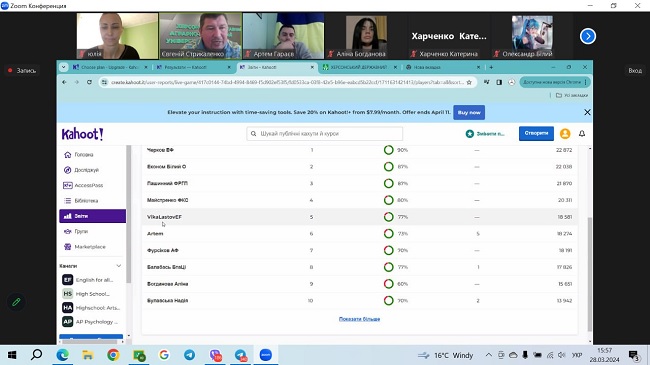
Task: Close the Choose plan browser tab
Action: pyautogui.click(x=146, y=67)
